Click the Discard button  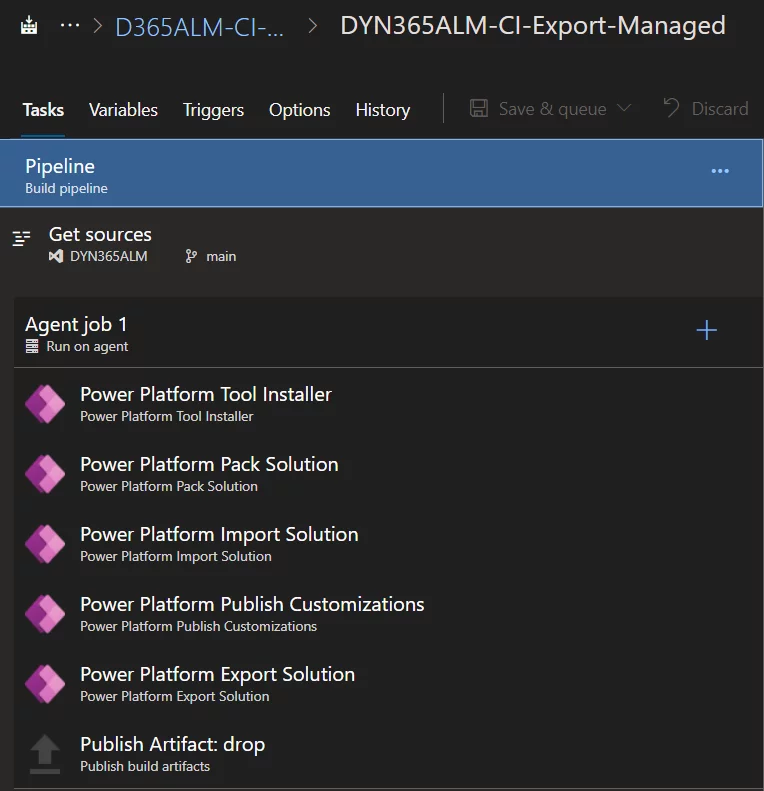705,108
